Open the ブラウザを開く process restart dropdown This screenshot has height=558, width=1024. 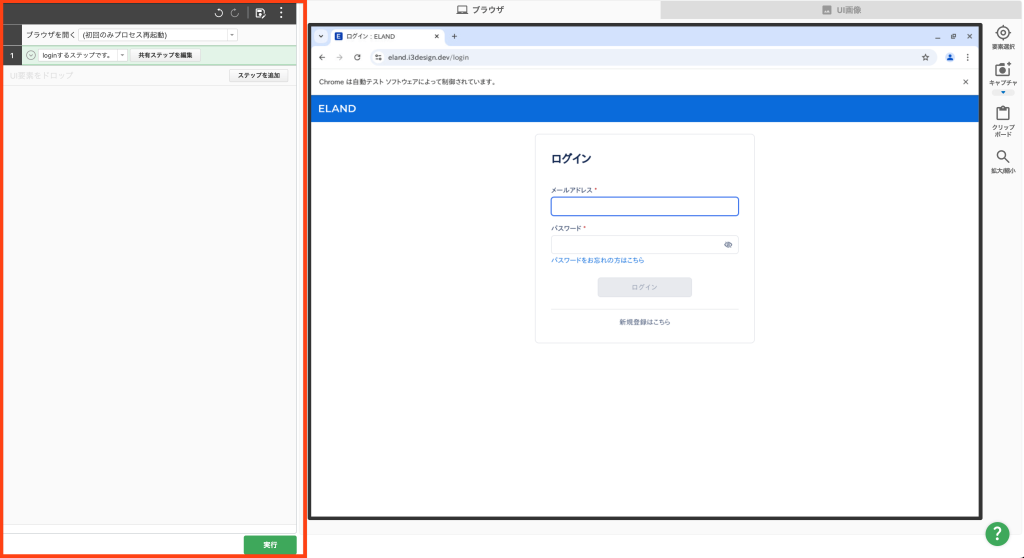[232, 35]
